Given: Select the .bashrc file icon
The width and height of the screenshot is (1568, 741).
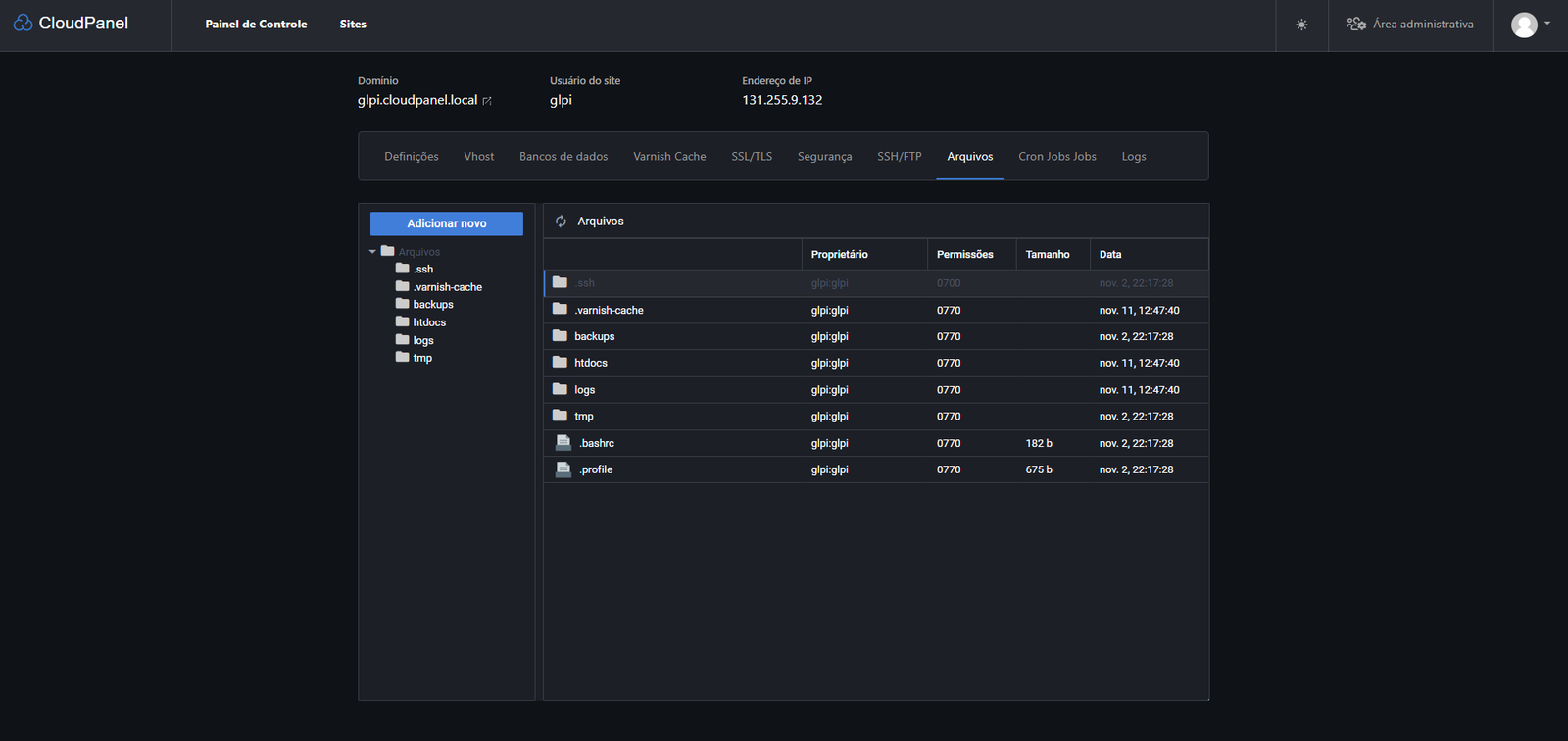Looking at the screenshot, I should point(563,443).
